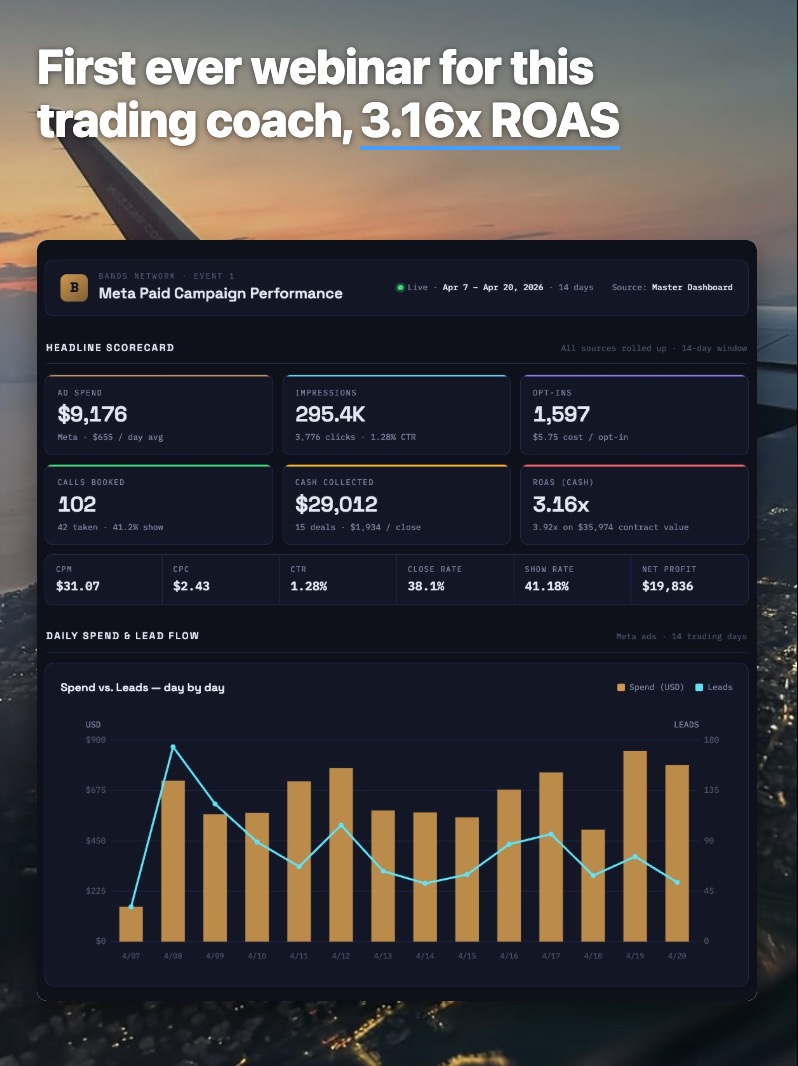This screenshot has width=798, height=1066.
Task: Click the Apr 7 – Apr 20, 2026 date range
Action: tap(493, 288)
